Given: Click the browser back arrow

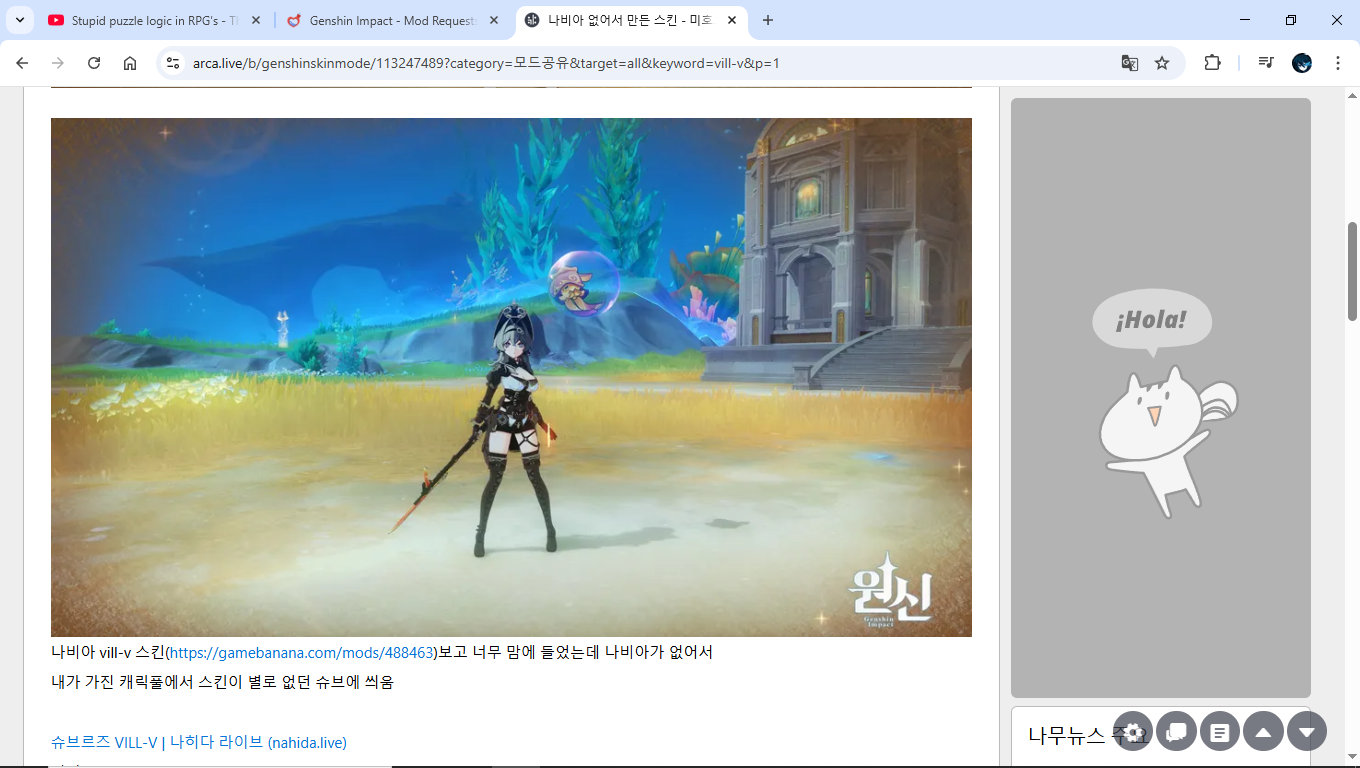Looking at the screenshot, I should click(x=22, y=63).
